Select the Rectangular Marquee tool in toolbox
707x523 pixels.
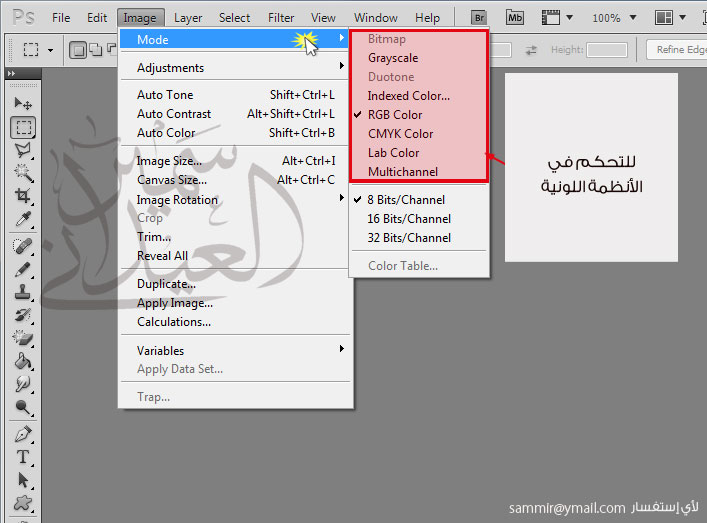[x=23, y=128]
